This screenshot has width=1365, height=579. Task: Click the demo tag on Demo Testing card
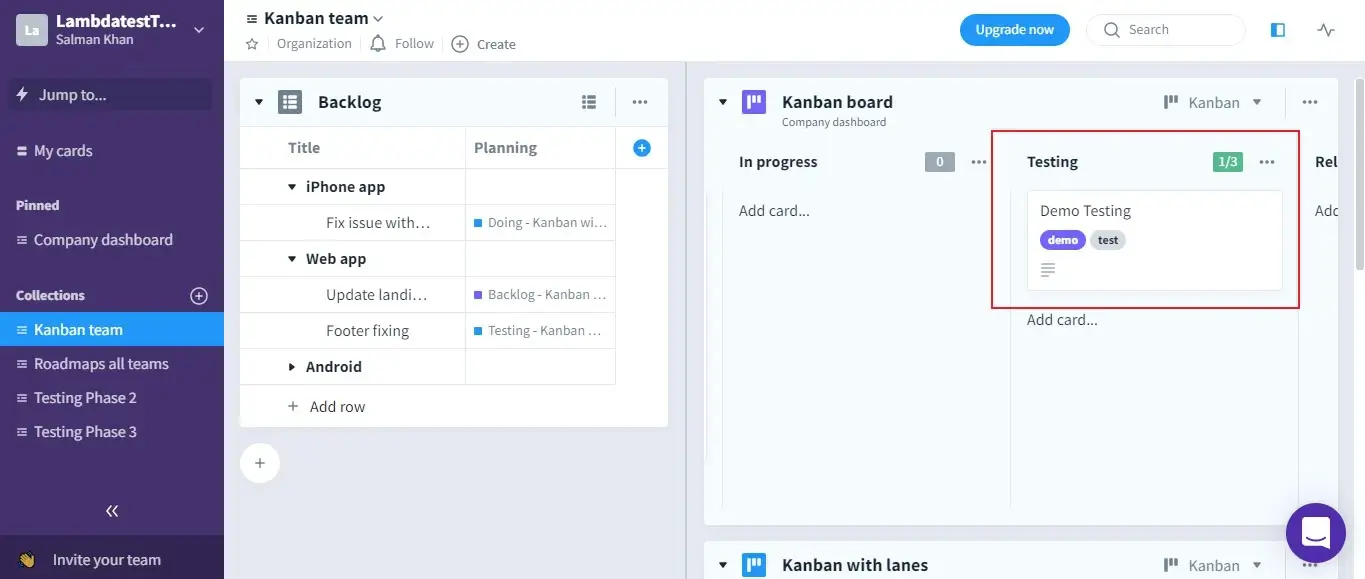[x=1062, y=240]
